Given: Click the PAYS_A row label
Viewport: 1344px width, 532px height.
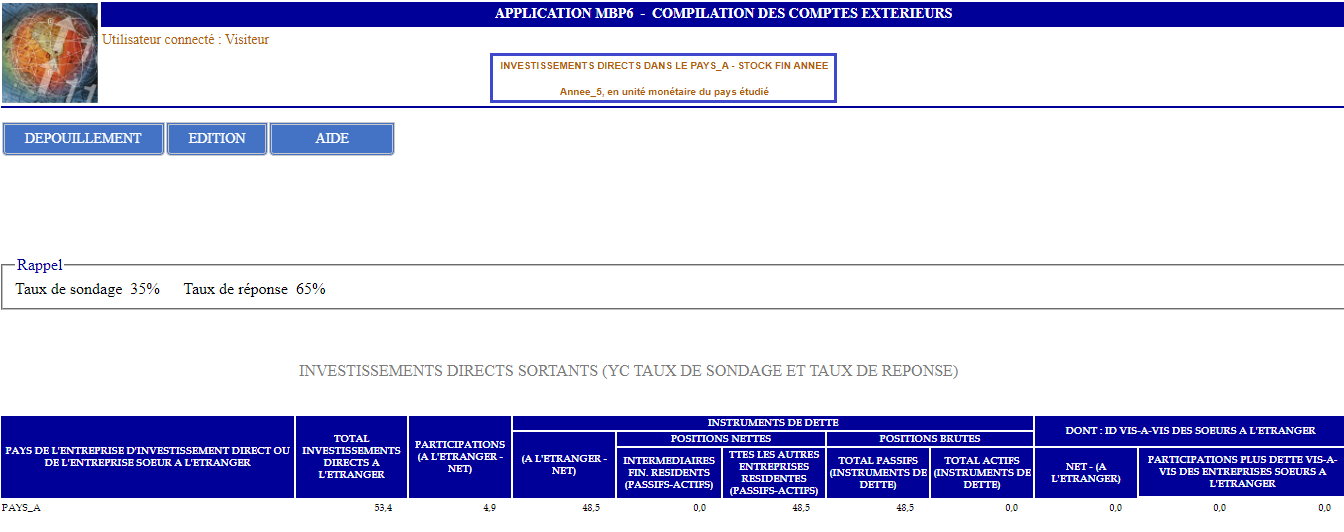Looking at the screenshot, I should [x=21, y=508].
